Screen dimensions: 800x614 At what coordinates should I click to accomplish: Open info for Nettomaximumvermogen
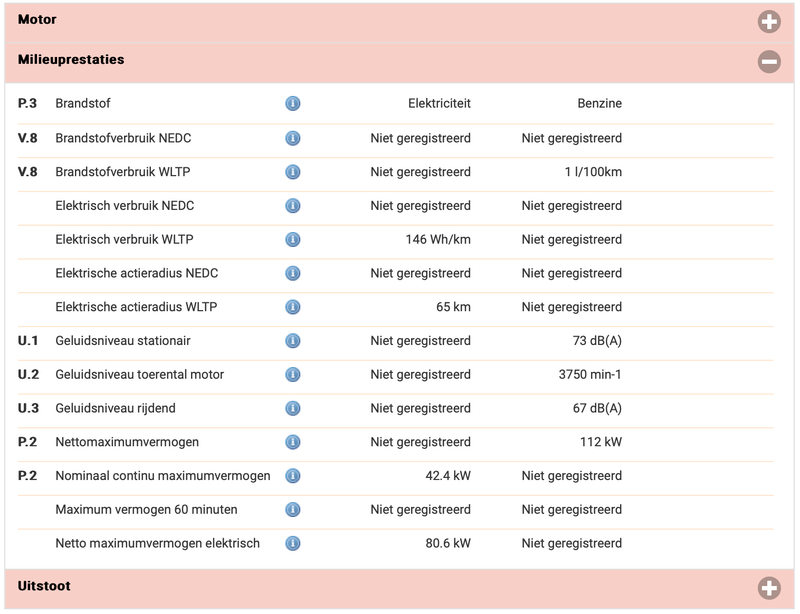click(x=293, y=442)
